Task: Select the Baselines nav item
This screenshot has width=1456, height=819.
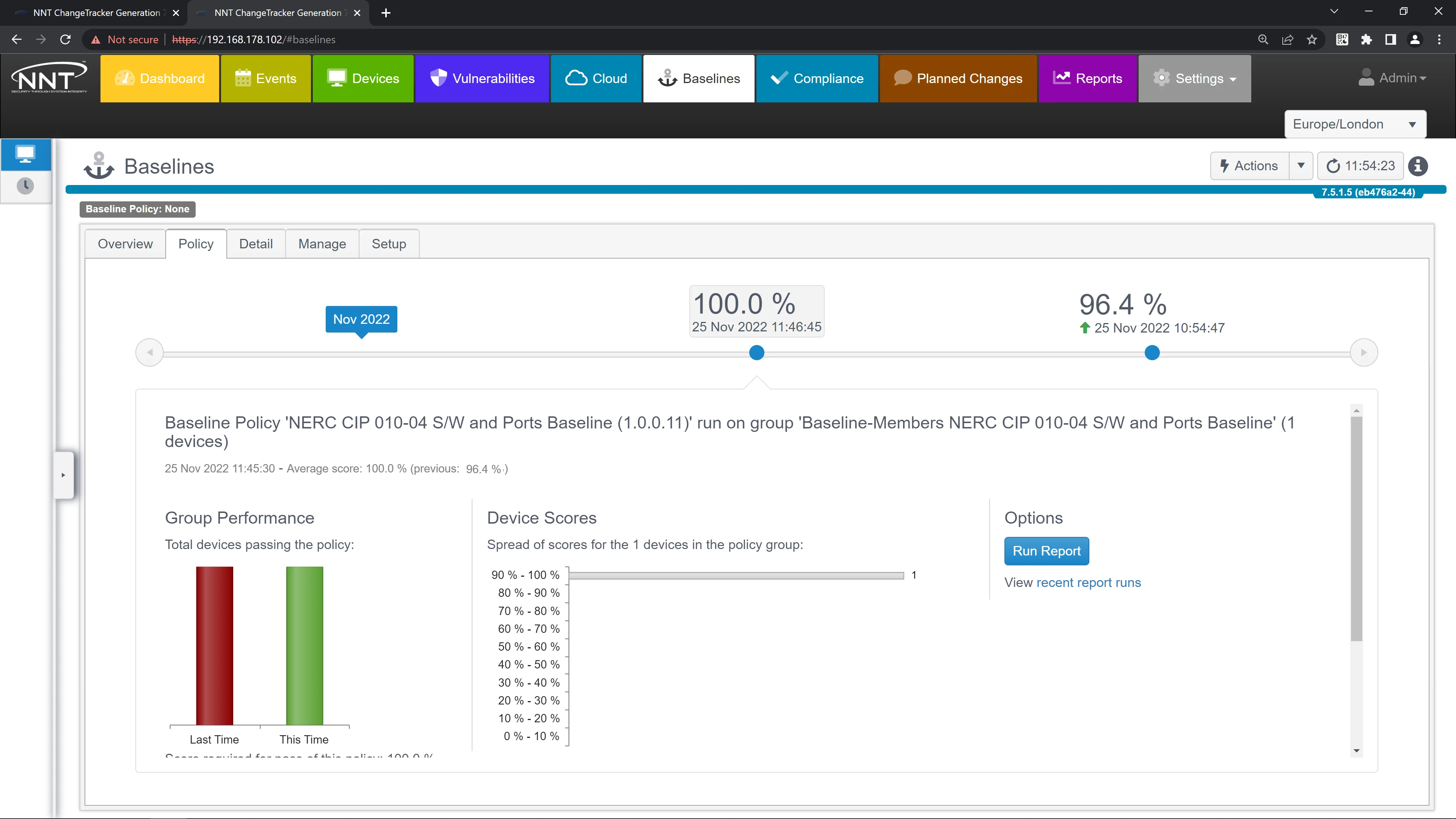Action: pyautogui.click(x=698, y=78)
